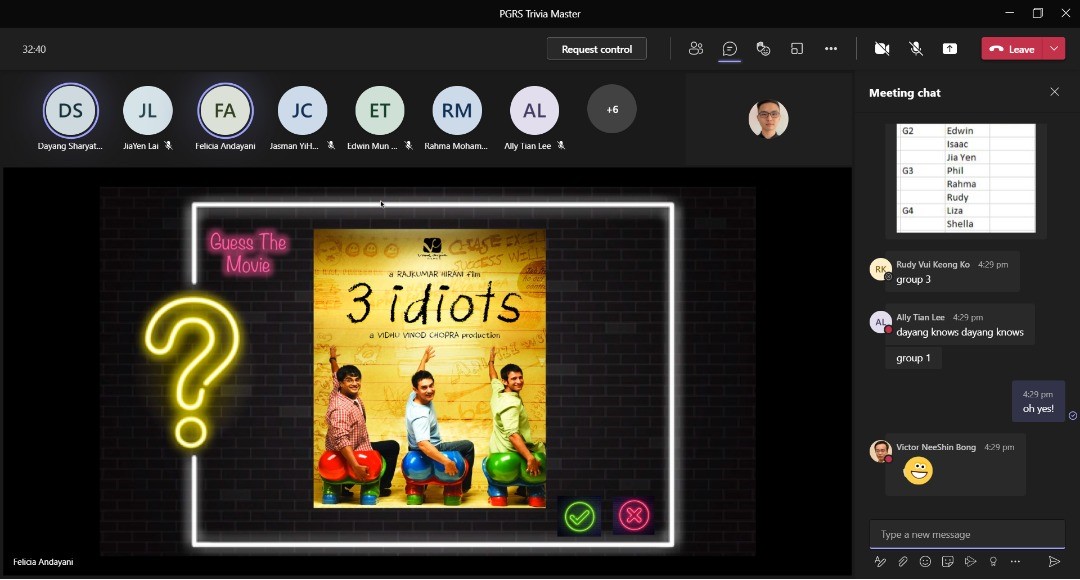Click the pink X mark on the slide
1080x580 pixels.
point(634,515)
